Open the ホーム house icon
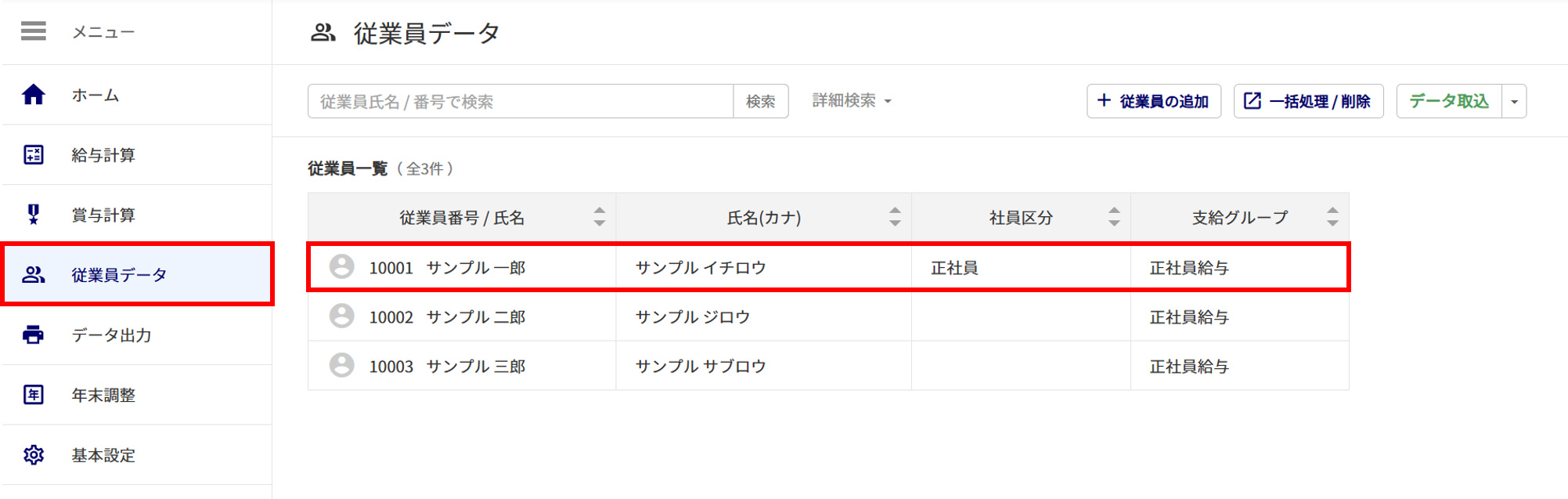 pyautogui.click(x=33, y=95)
